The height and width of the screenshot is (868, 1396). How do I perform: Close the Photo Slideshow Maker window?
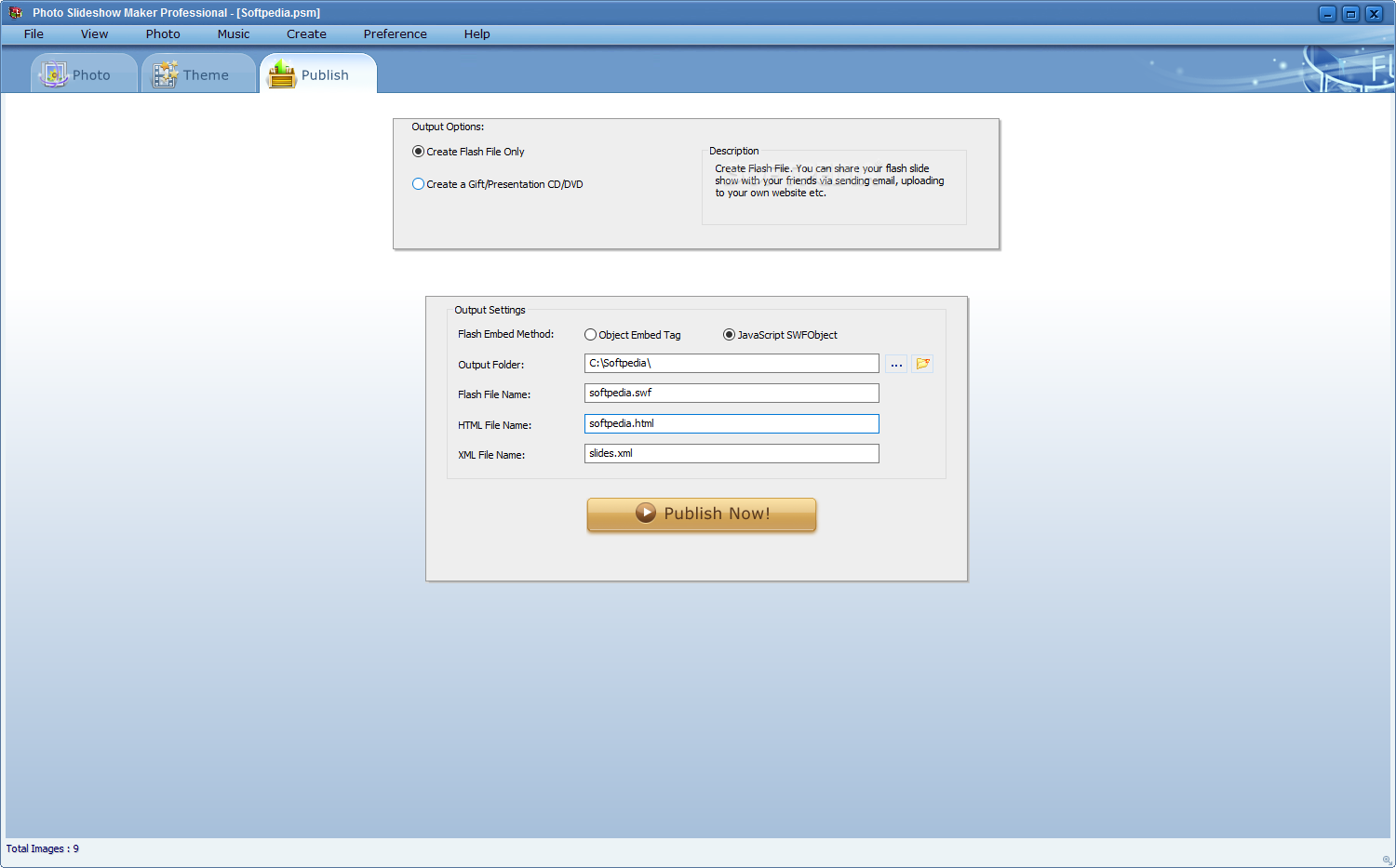coord(1374,13)
